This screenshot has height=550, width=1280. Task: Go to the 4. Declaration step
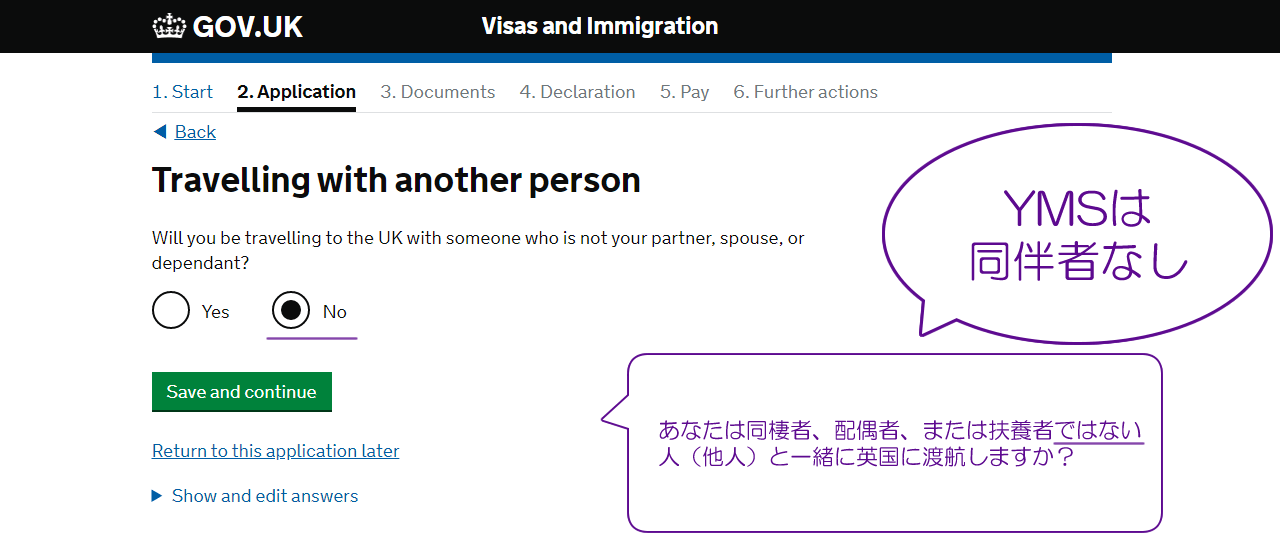(577, 92)
